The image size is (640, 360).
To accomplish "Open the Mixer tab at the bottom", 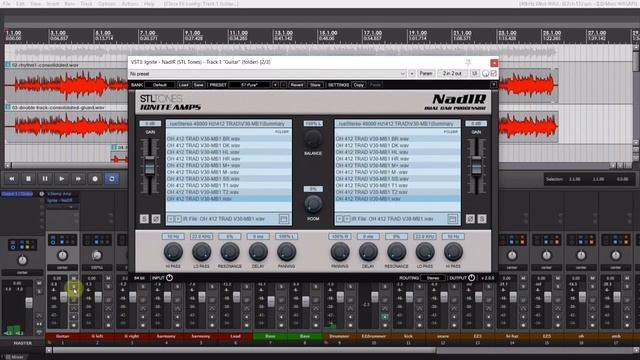I will [15, 357].
